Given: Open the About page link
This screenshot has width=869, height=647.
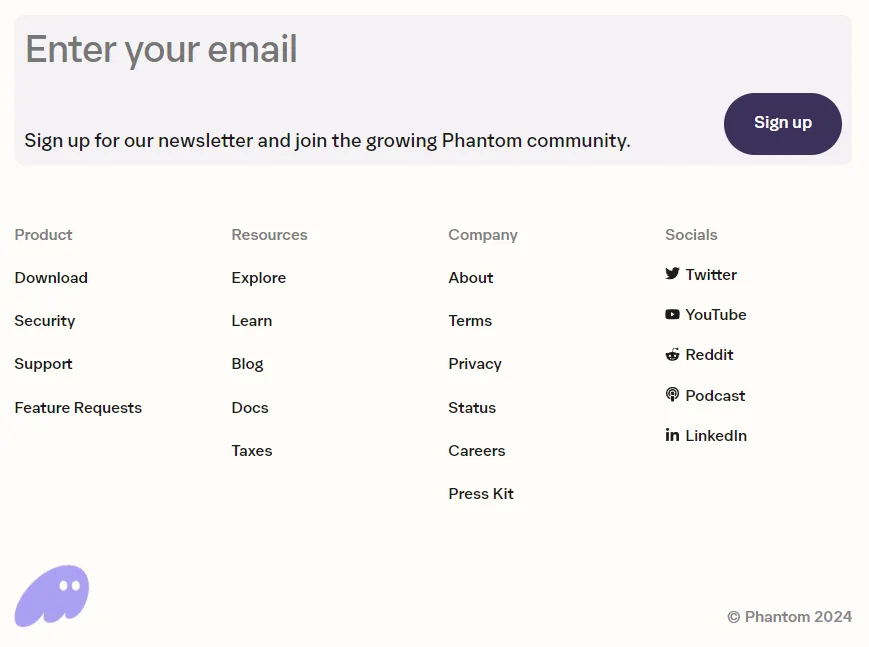Looking at the screenshot, I should tap(471, 278).
